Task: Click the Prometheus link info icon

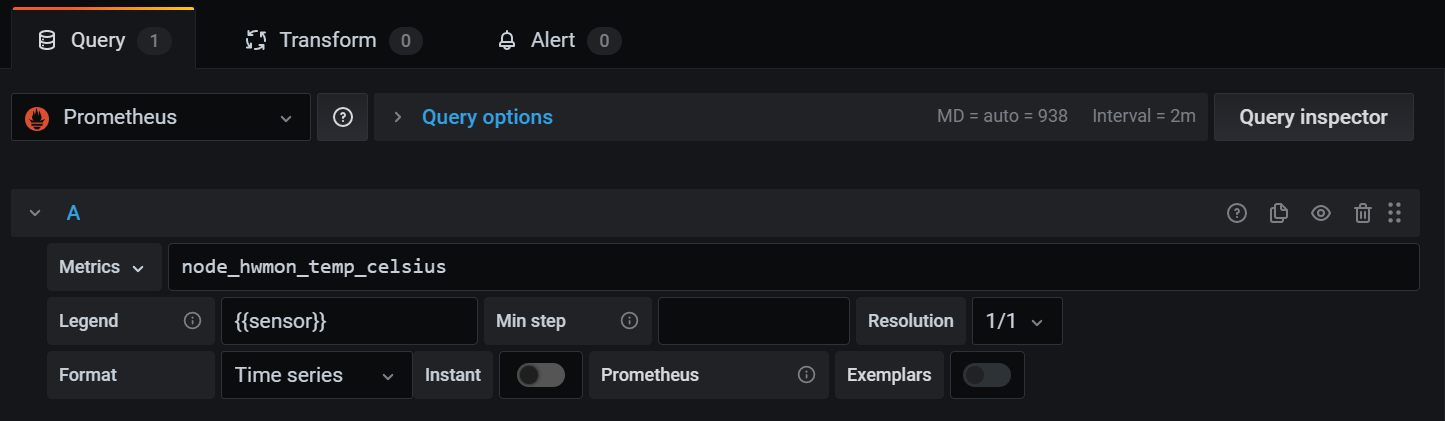Action: click(x=806, y=375)
